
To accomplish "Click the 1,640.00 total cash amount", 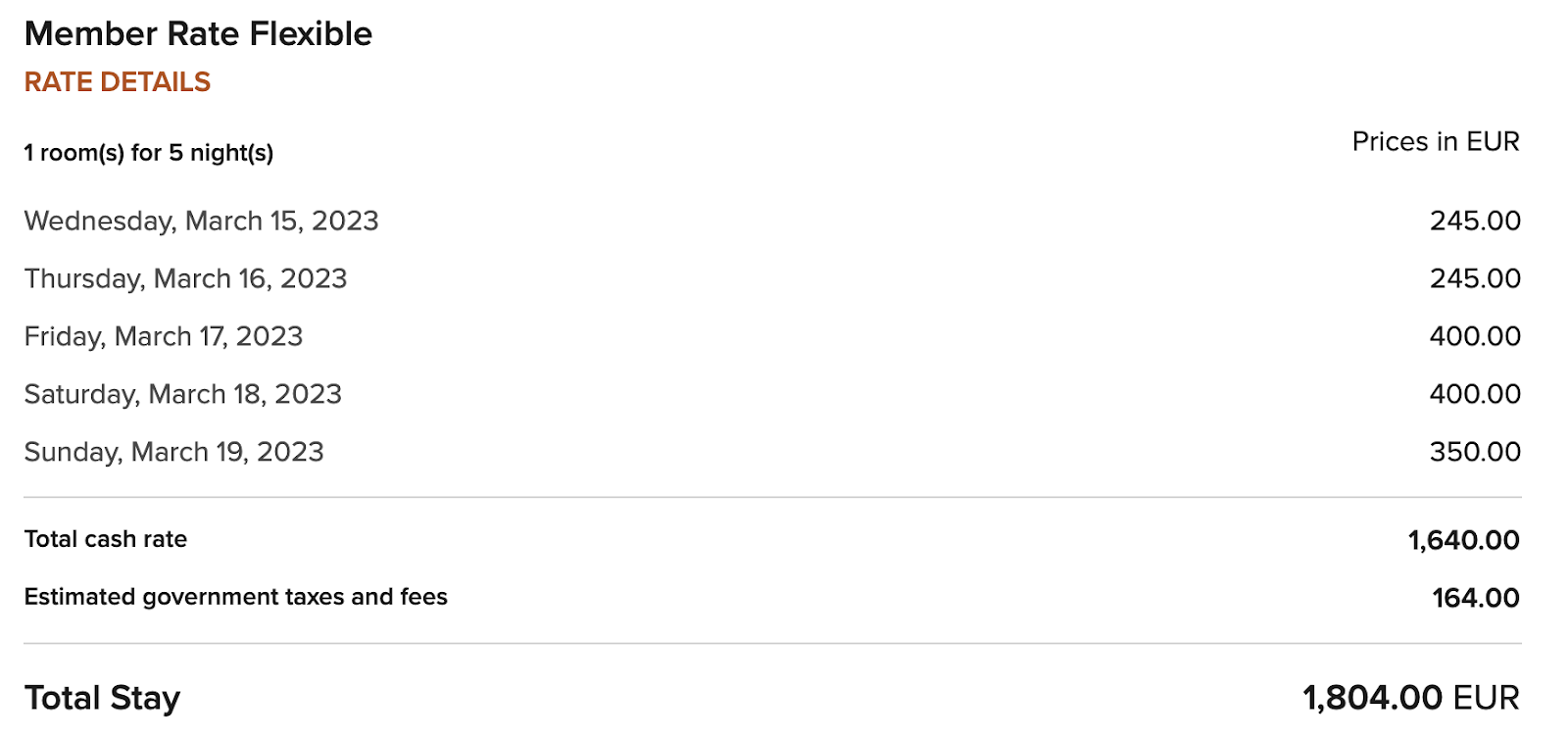I will (1464, 540).
